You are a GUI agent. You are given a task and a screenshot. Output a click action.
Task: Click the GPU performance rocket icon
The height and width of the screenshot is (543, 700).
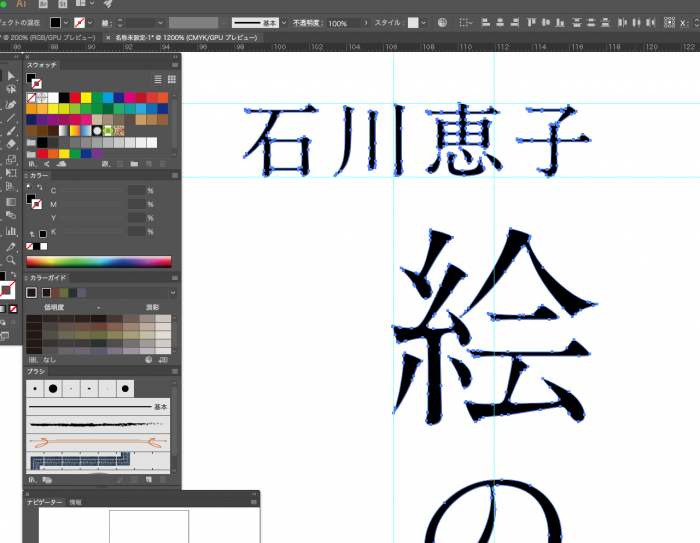point(108,4)
